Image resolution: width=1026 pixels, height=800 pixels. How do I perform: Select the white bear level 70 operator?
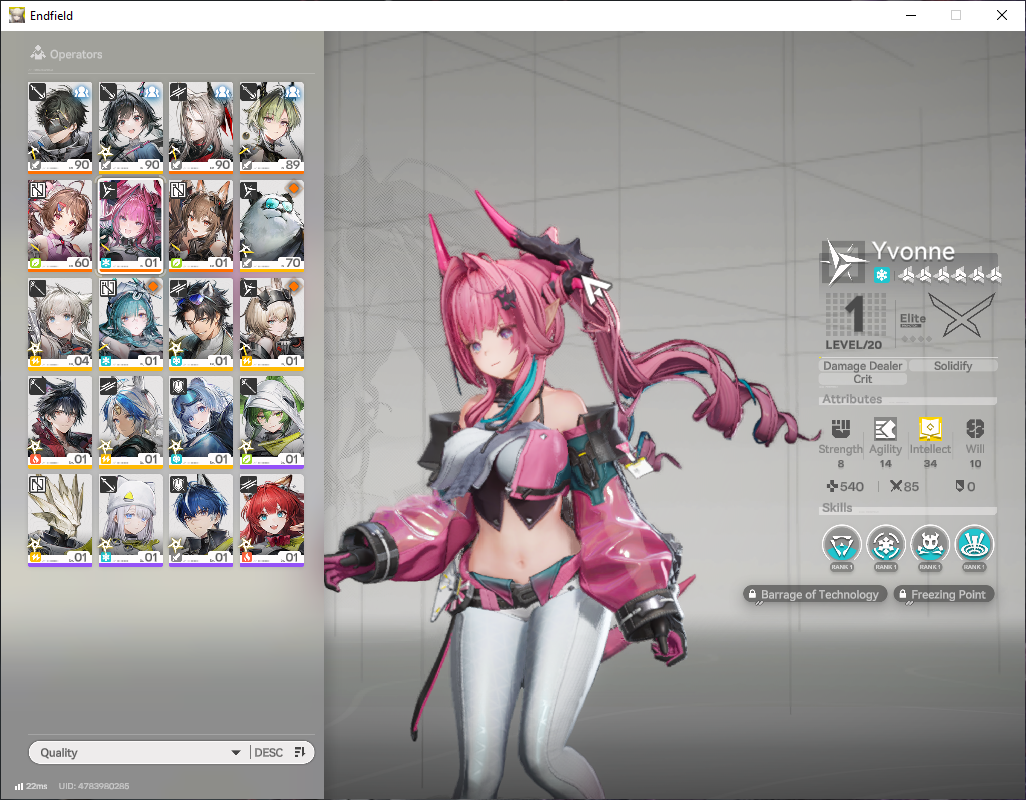pos(272,225)
